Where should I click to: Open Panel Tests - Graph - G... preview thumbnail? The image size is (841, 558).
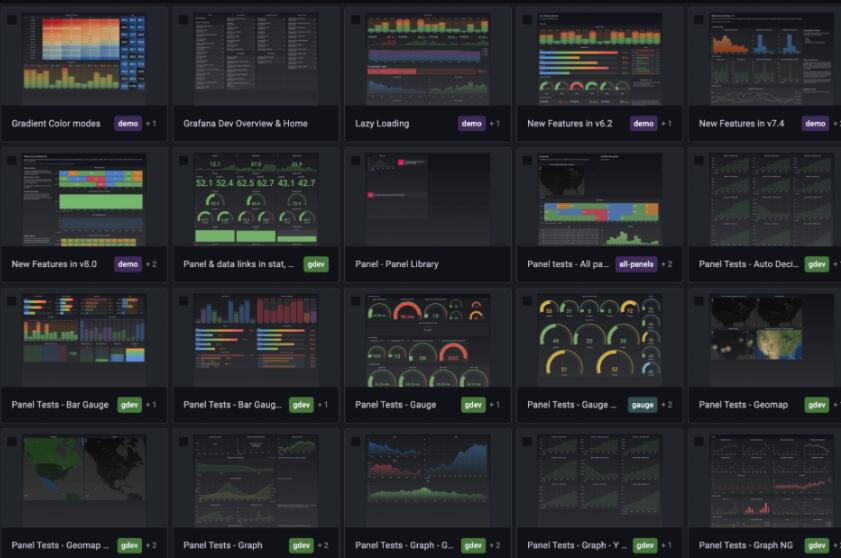[x=428, y=481]
